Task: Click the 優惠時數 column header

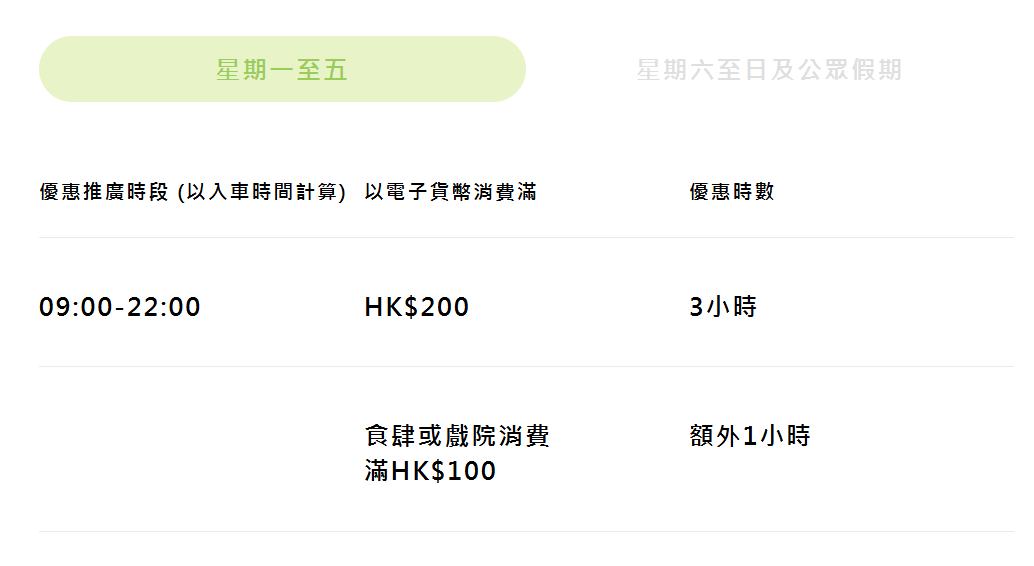Action: pos(732,192)
